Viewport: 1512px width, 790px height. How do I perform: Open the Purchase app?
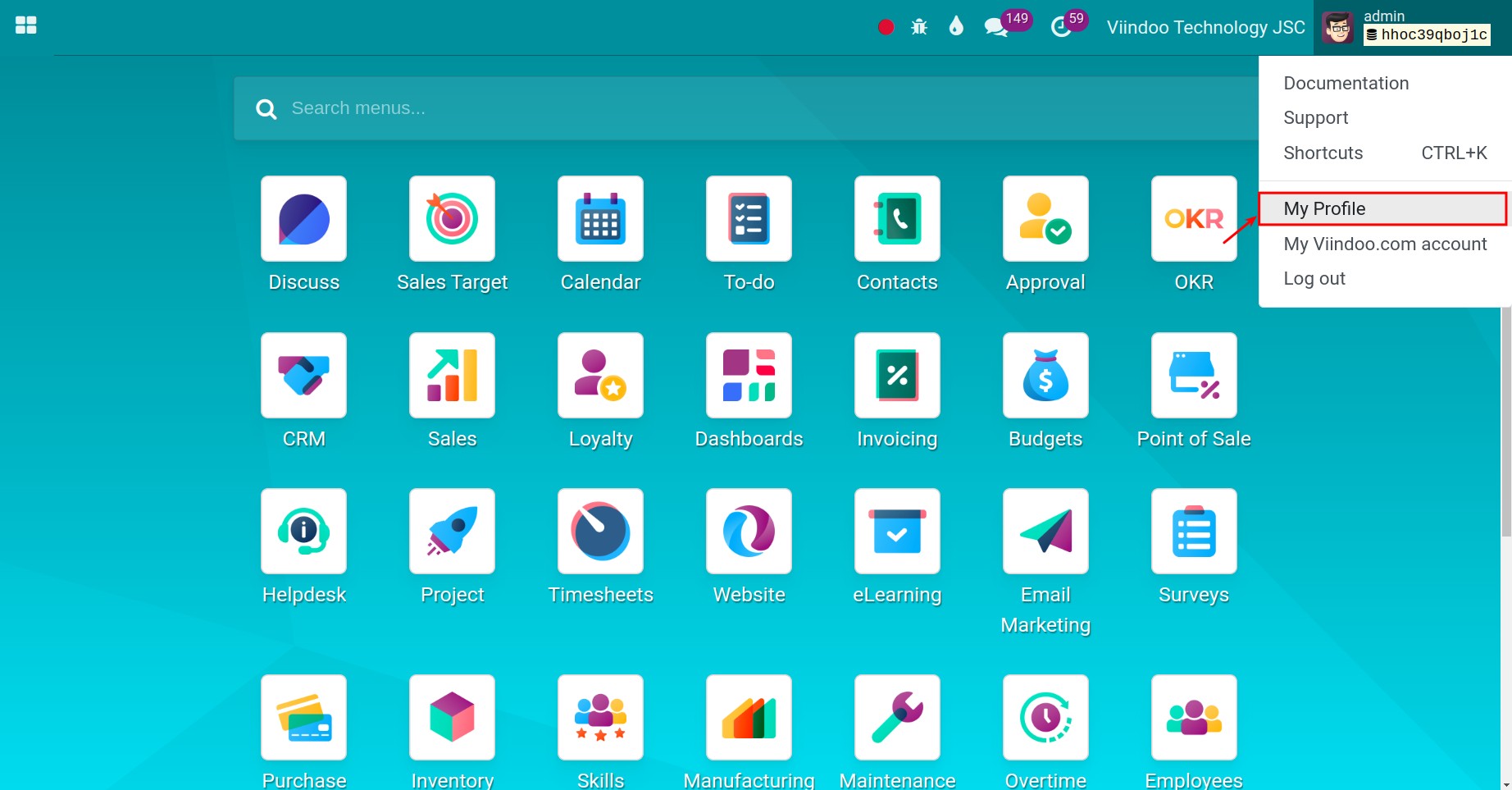point(303,717)
